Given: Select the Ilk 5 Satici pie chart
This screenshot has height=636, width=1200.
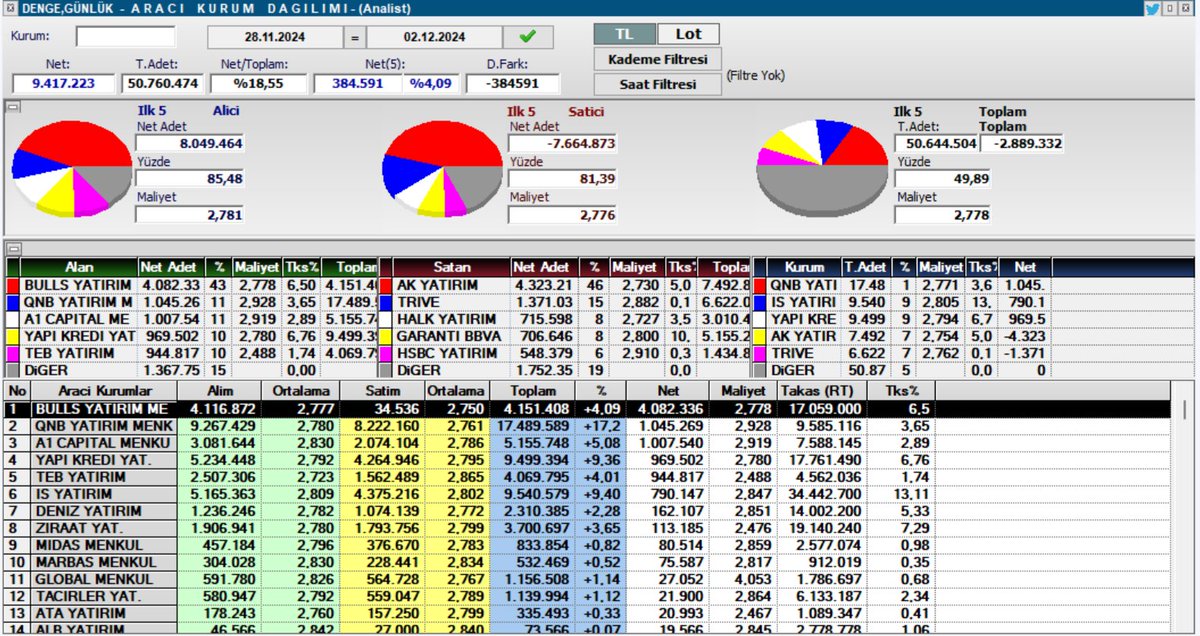Looking at the screenshot, I should tap(442, 167).
